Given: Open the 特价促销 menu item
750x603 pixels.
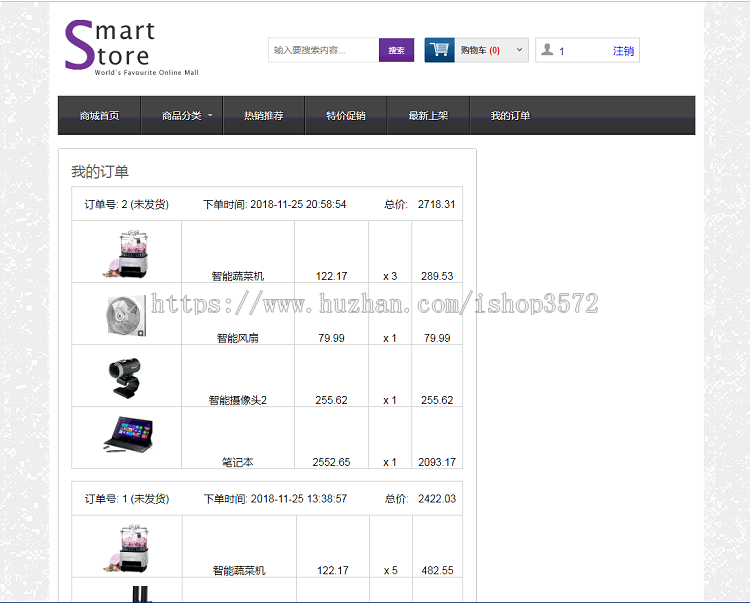Looking at the screenshot, I should [346, 115].
